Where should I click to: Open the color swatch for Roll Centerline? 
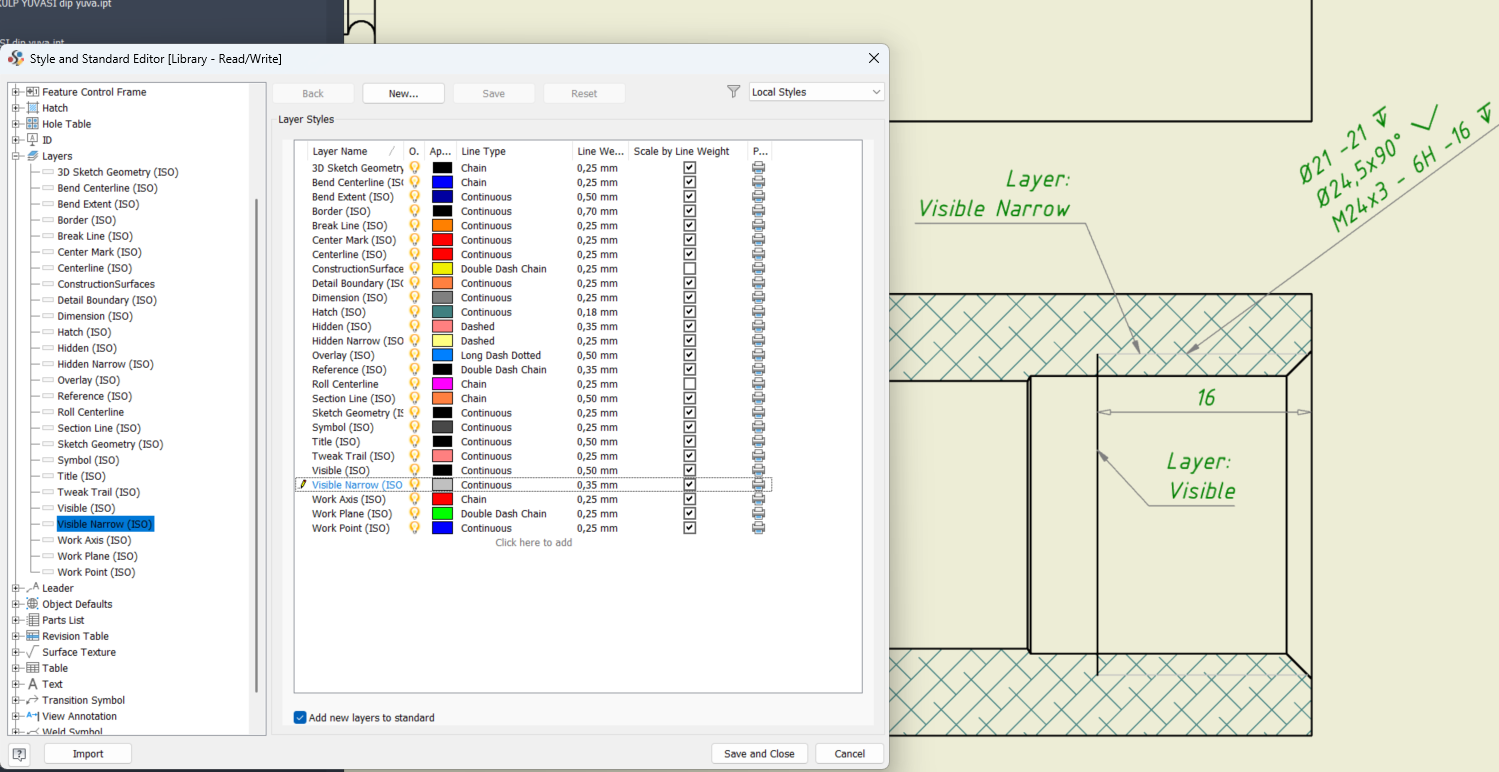[442, 384]
